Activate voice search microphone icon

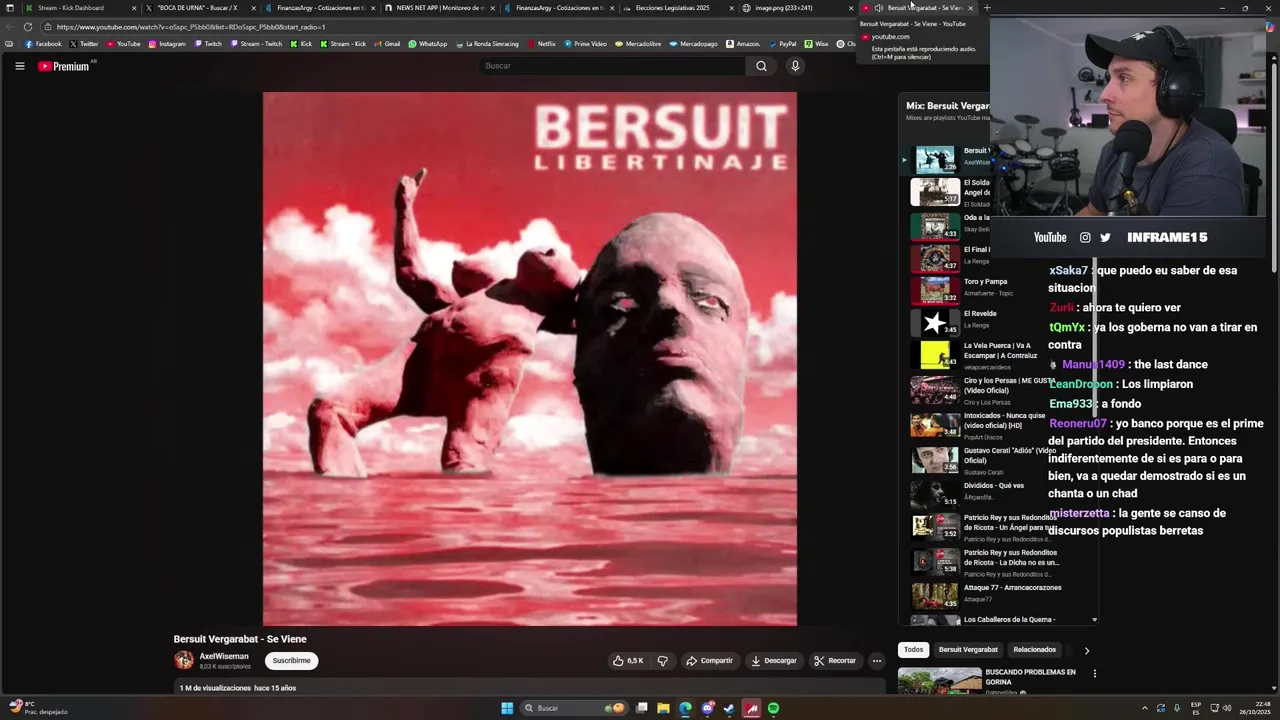point(795,66)
